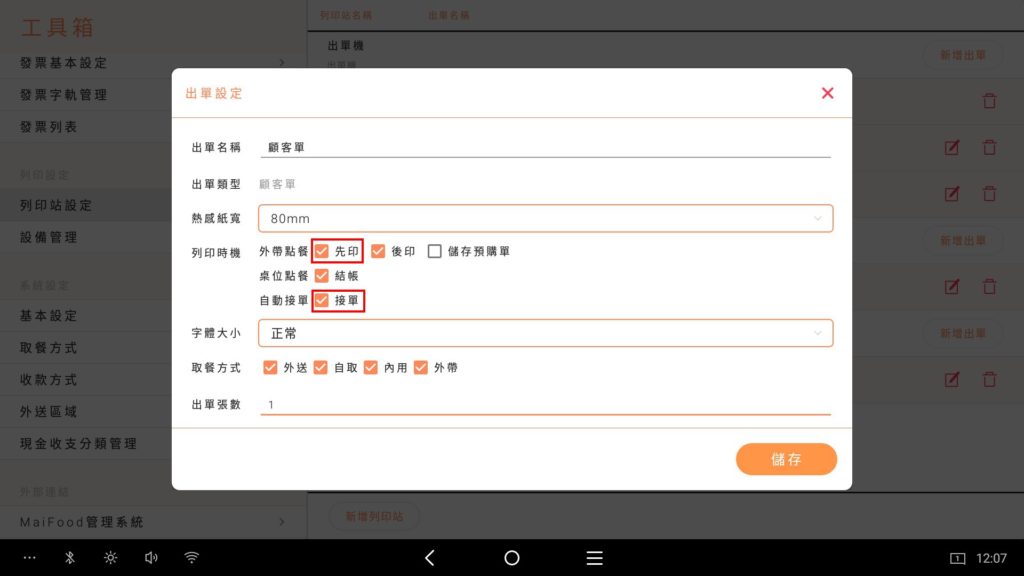Expand the 字體大小 dropdown
1024x576 pixels.
(x=545, y=333)
